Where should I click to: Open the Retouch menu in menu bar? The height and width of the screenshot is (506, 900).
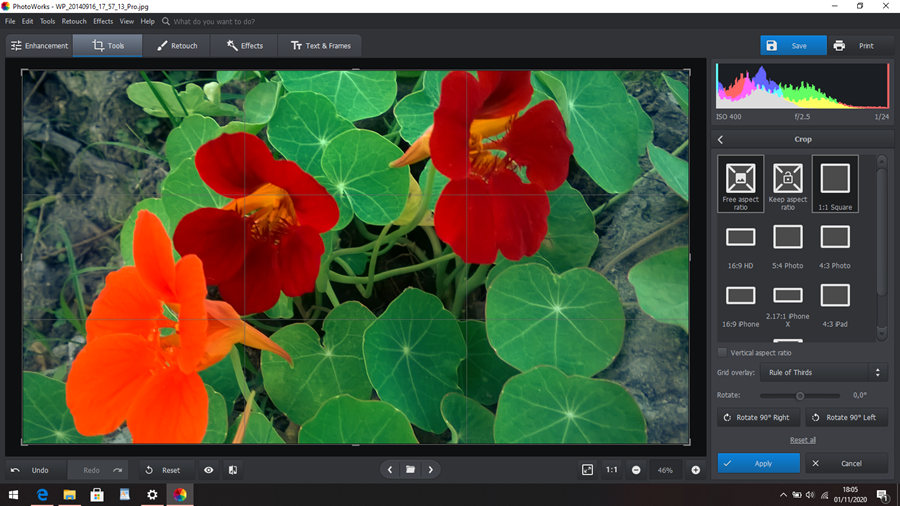(74, 21)
